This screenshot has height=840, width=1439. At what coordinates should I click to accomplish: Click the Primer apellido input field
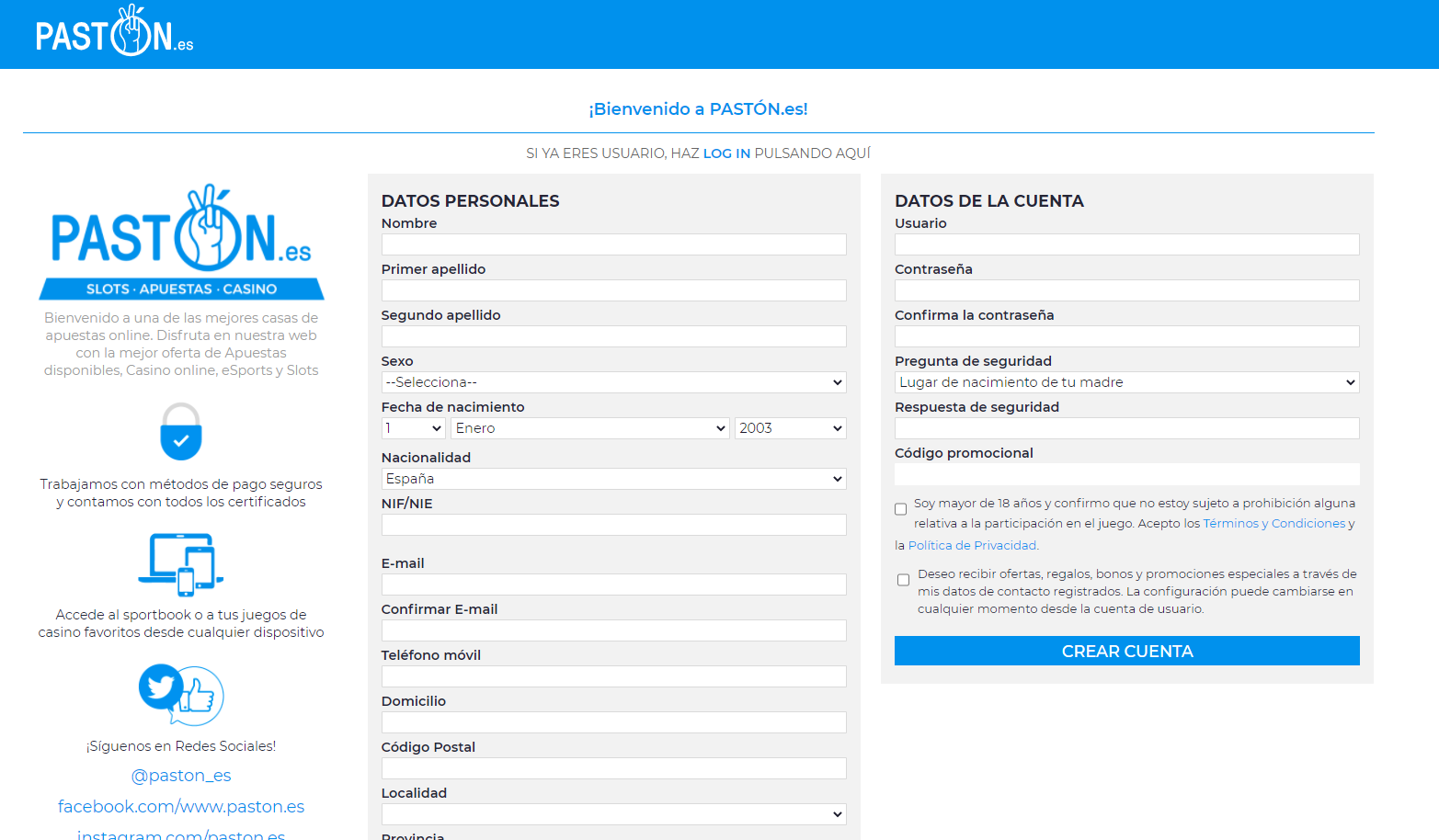click(614, 290)
